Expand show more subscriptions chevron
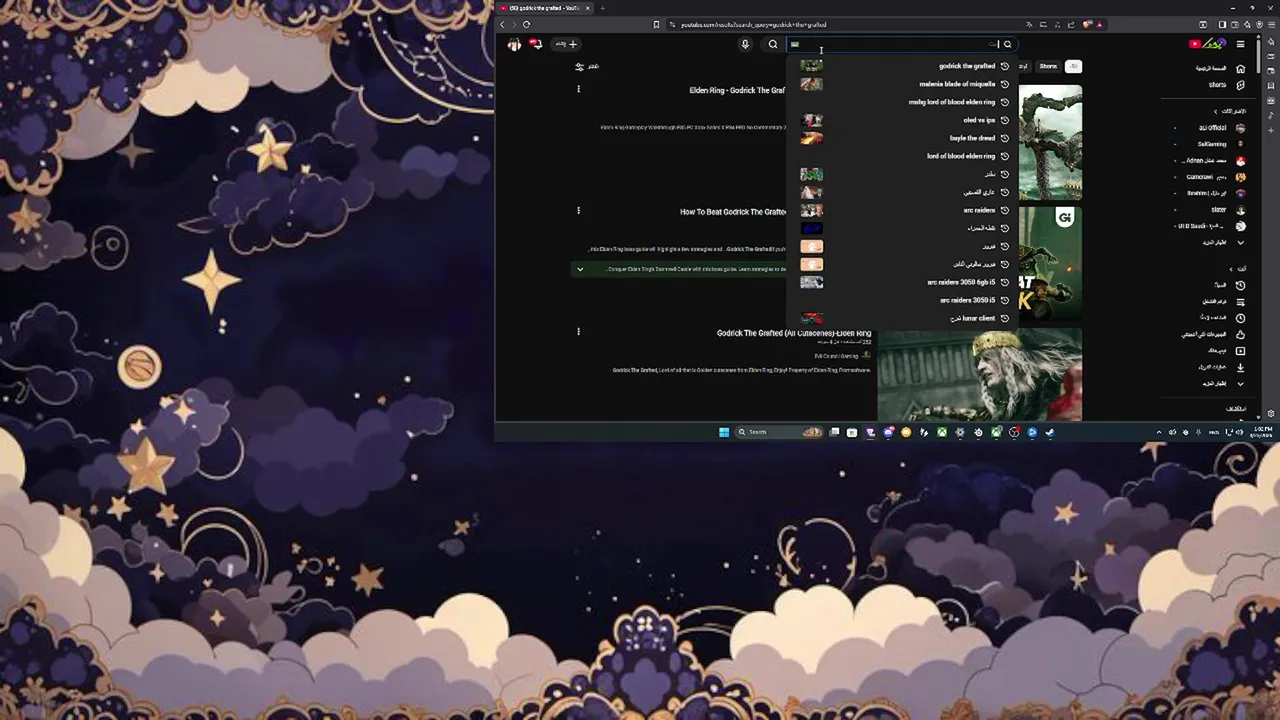The image size is (1280, 720). click(x=1241, y=242)
